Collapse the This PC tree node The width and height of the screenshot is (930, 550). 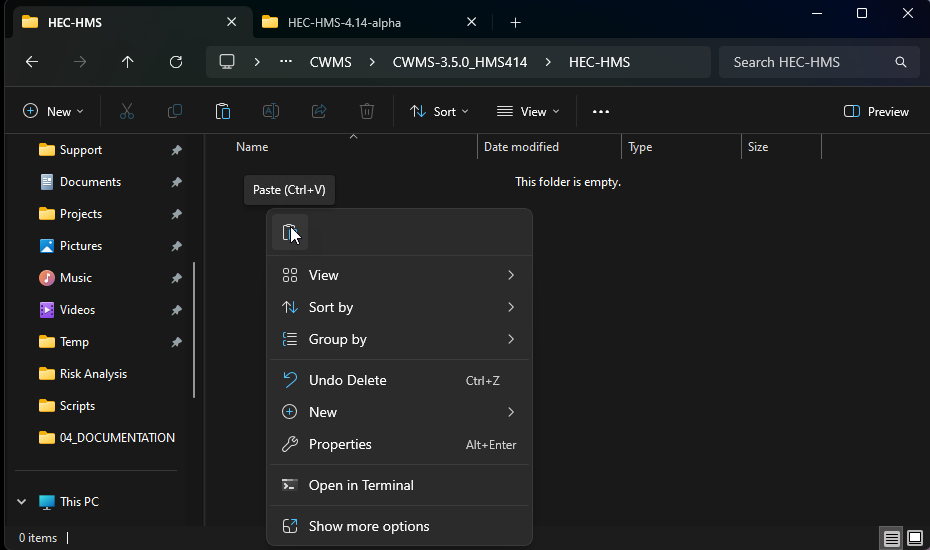point(22,502)
